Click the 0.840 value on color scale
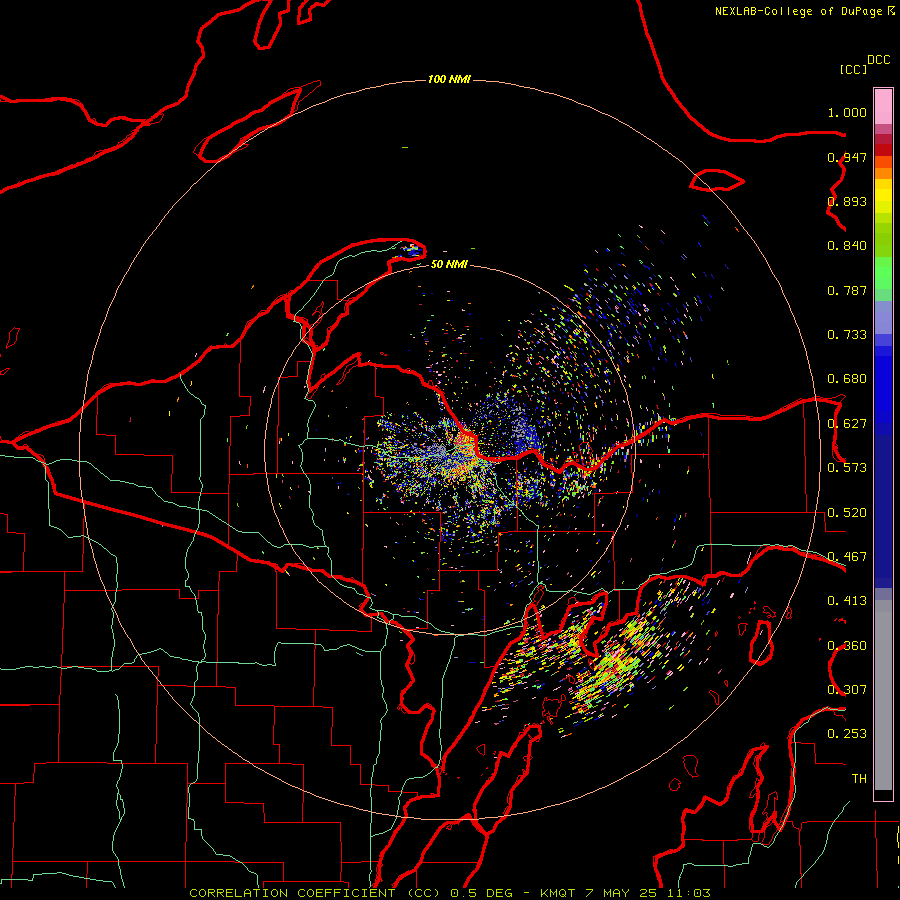The width and height of the screenshot is (900, 900). click(847, 246)
